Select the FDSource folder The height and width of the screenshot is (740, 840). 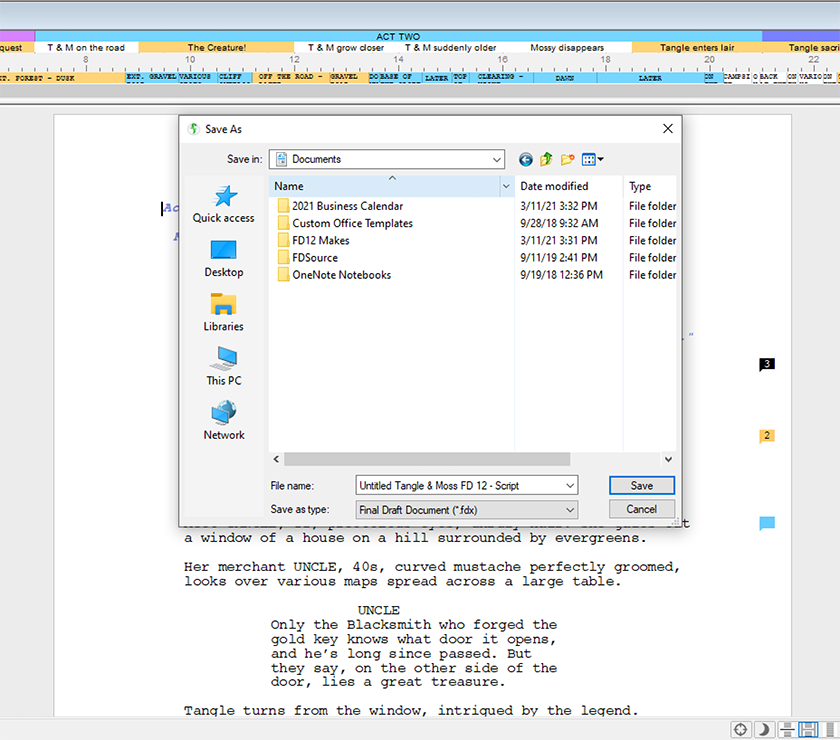coord(315,257)
